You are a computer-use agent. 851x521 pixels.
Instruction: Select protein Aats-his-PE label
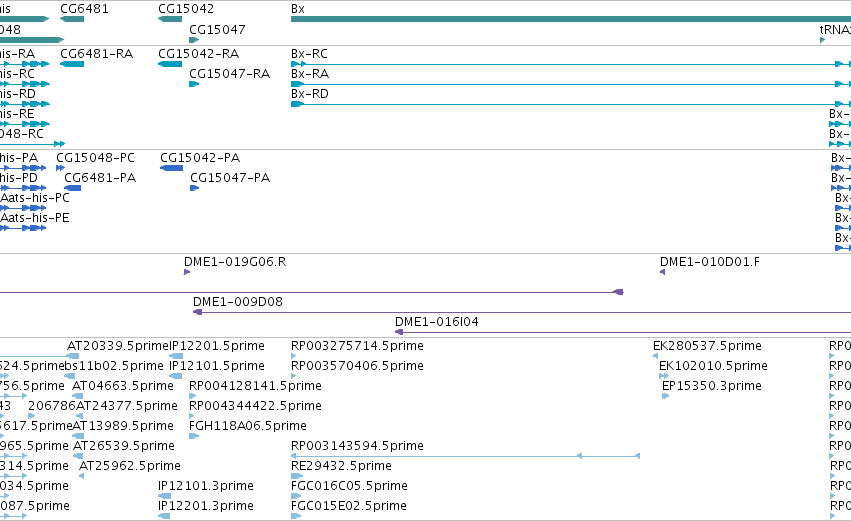[x=35, y=218]
